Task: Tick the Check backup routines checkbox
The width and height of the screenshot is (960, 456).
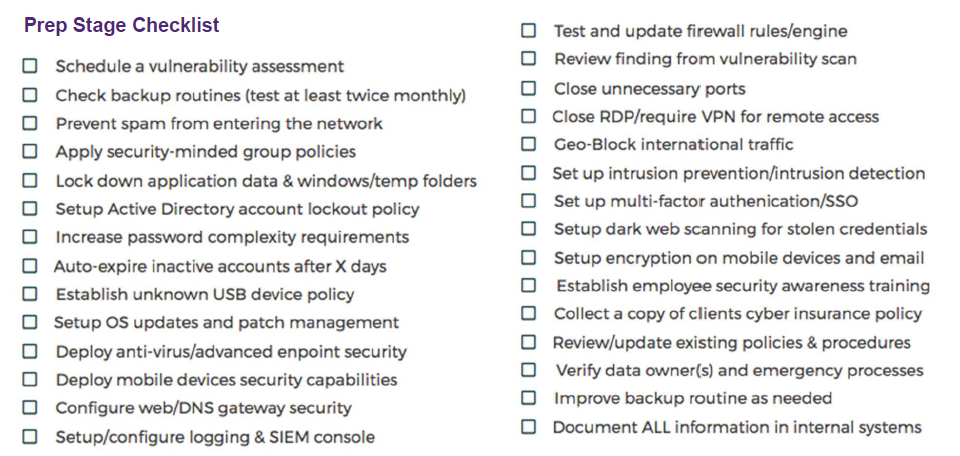Action: 30,95
